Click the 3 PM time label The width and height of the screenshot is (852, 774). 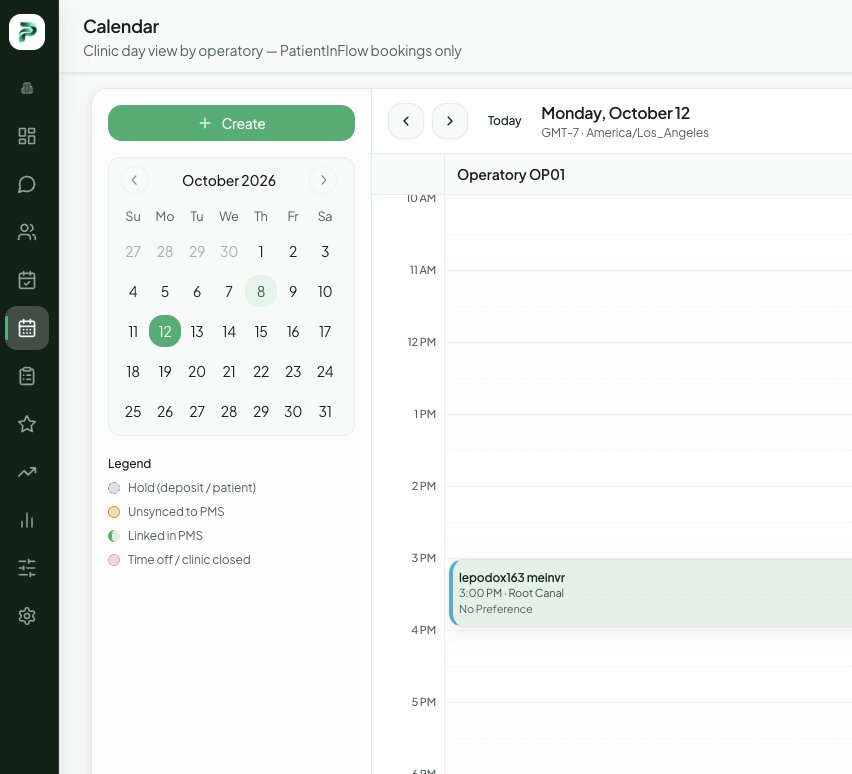pos(424,558)
